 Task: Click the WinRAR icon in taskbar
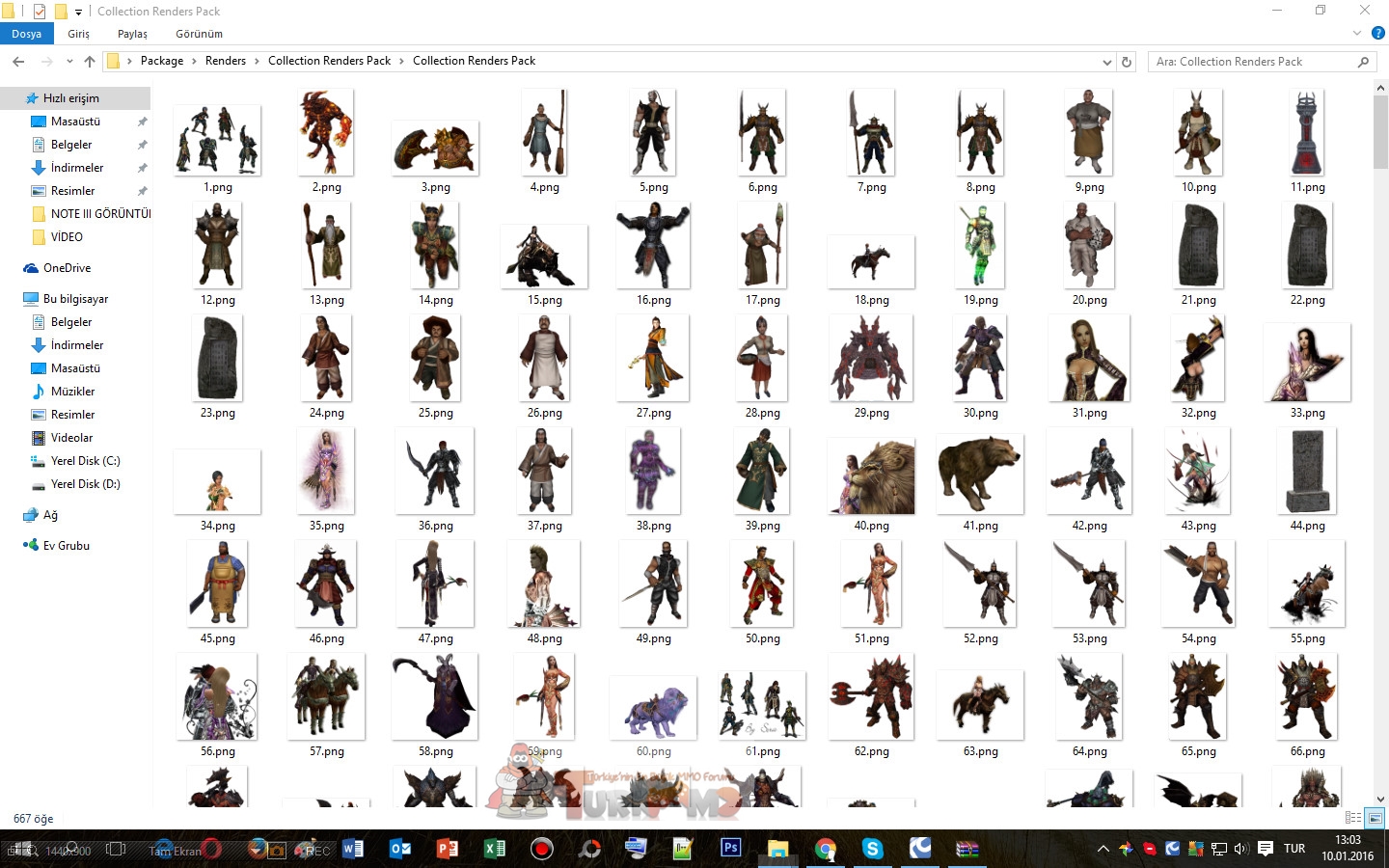[x=967, y=849]
